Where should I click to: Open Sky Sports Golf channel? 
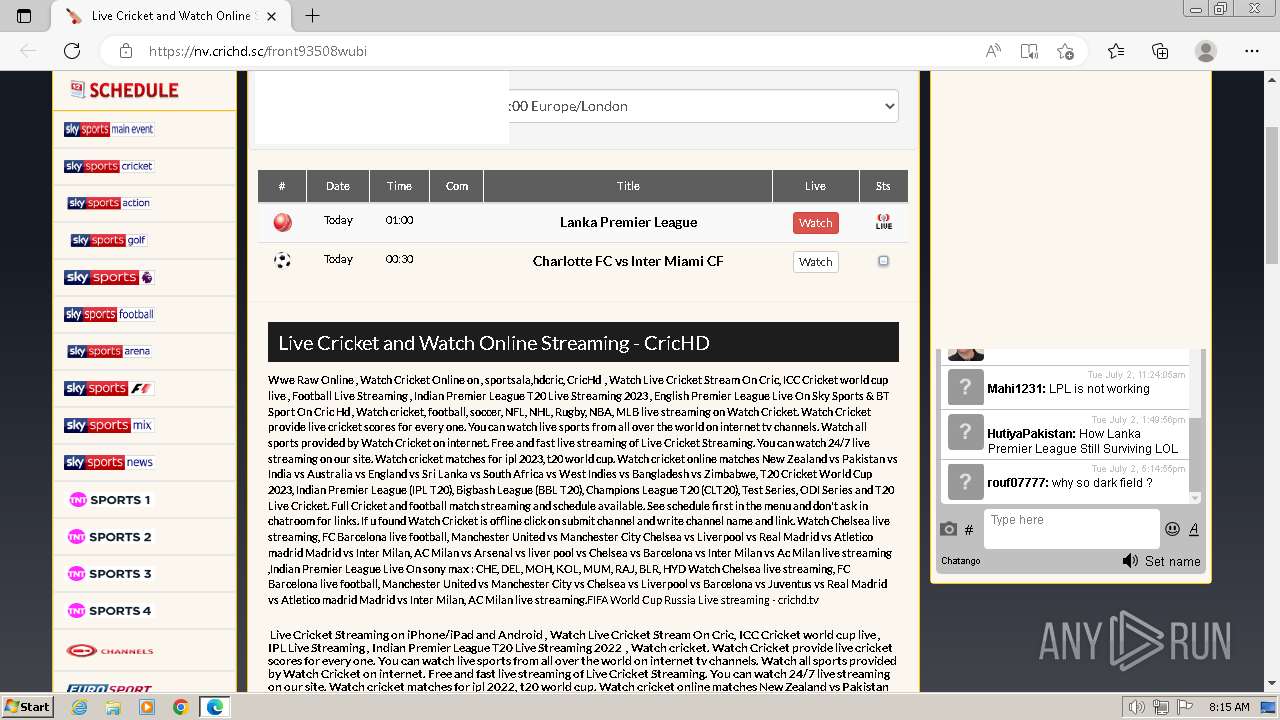point(109,240)
